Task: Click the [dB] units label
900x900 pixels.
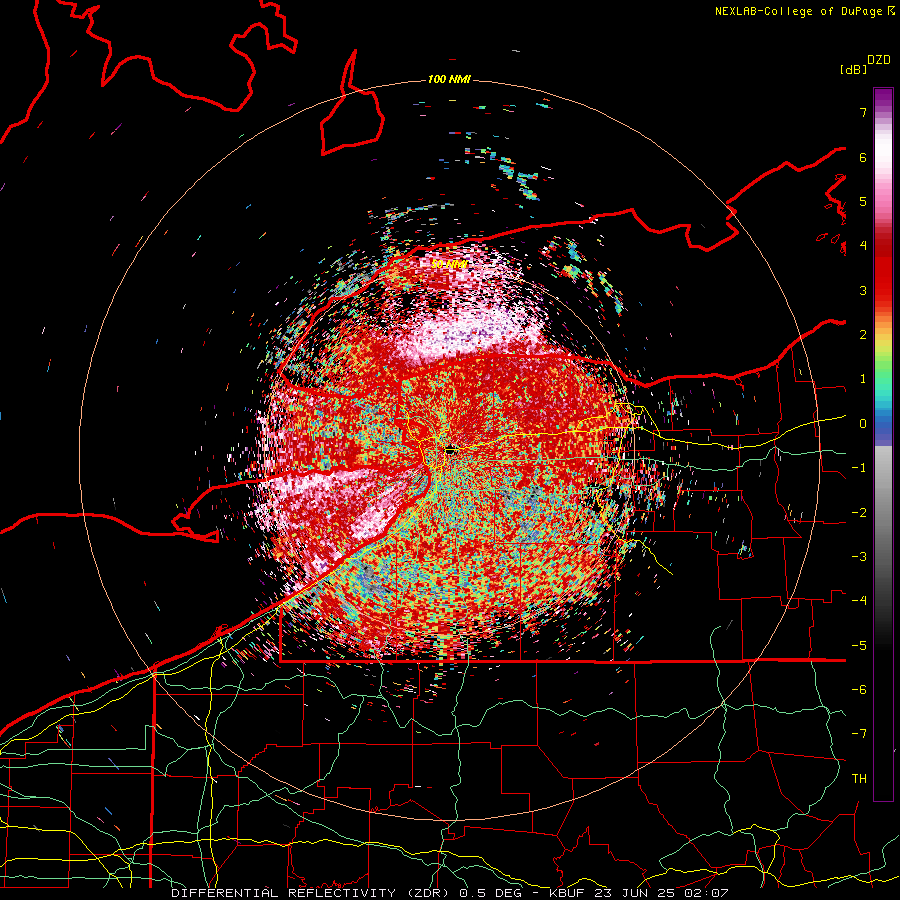Action: click(x=854, y=69)
